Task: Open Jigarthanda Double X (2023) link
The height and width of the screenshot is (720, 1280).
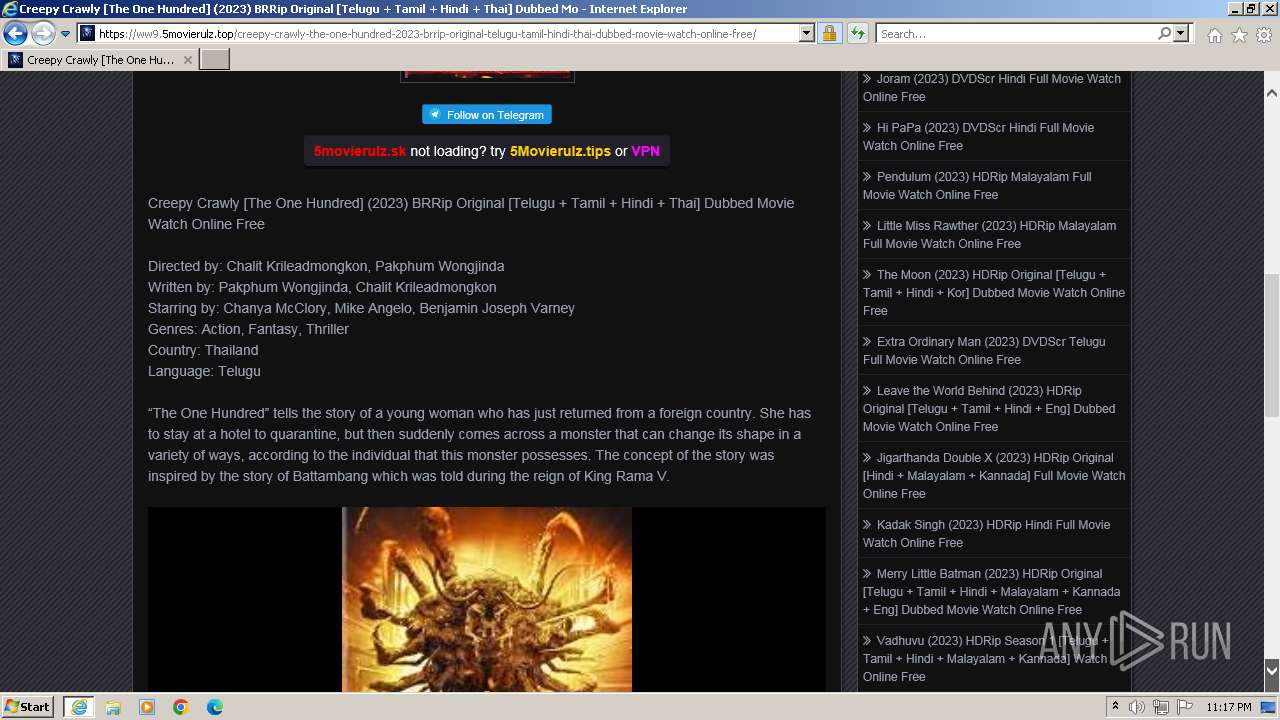Action: click(x=994, y=476)
